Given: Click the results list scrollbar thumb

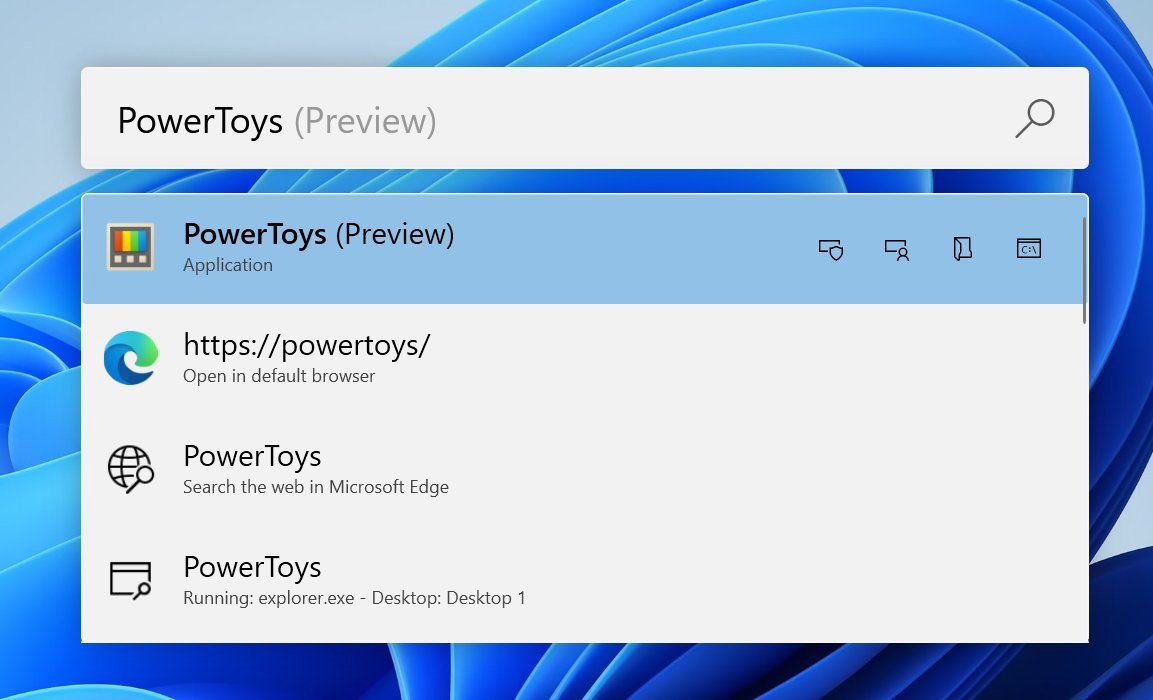Looking at the screenshot, I should 1085,270.
